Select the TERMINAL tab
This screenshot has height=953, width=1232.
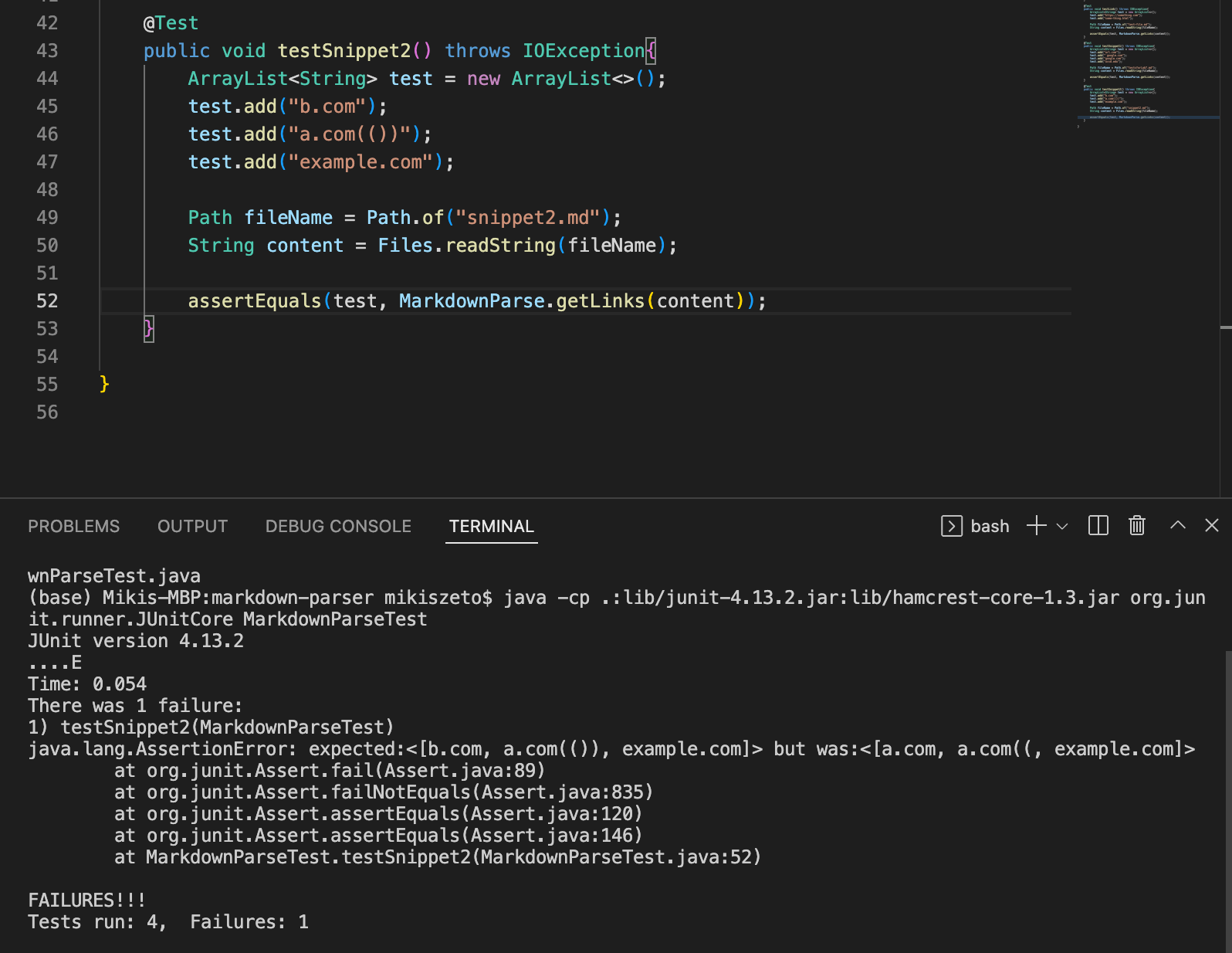pos(492,526)
